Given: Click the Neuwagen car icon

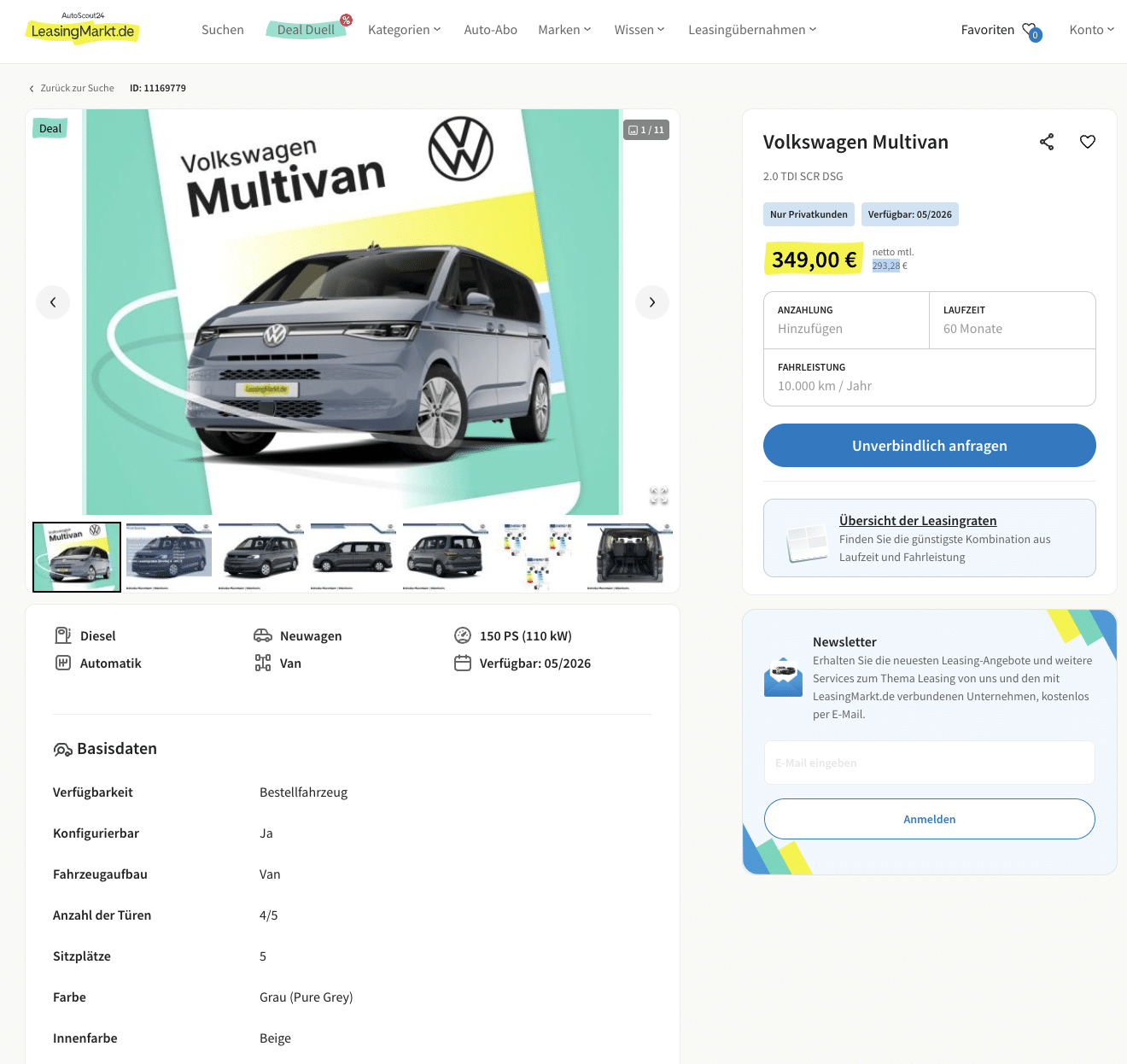Looking at the screenshot, I should pyautogui.click(x=263, y=635).
